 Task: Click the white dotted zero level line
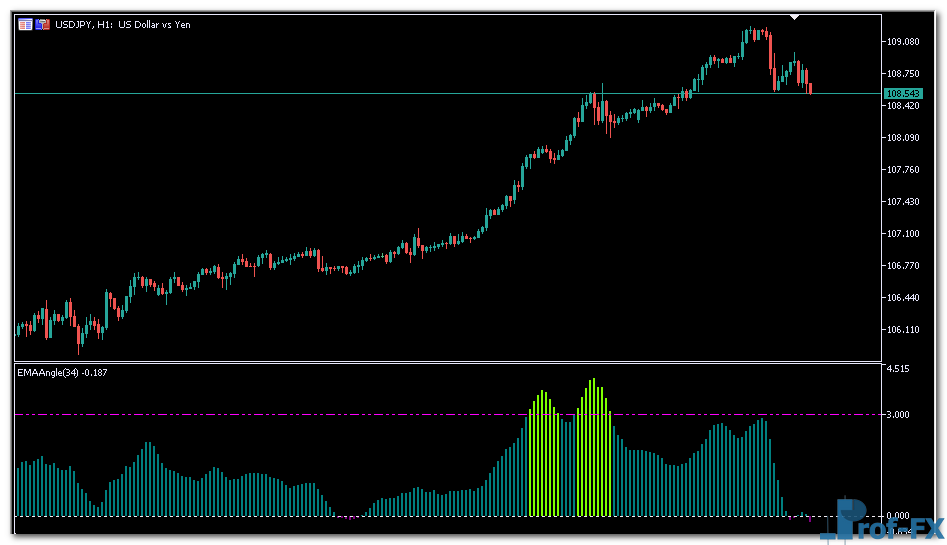pos(300,516)
